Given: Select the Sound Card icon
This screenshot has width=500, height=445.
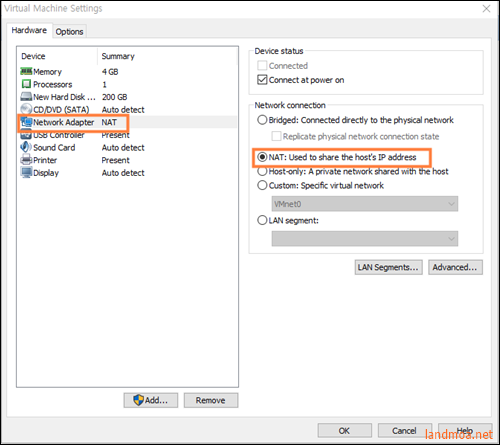Looking at the screenshot, I should 26,147.
